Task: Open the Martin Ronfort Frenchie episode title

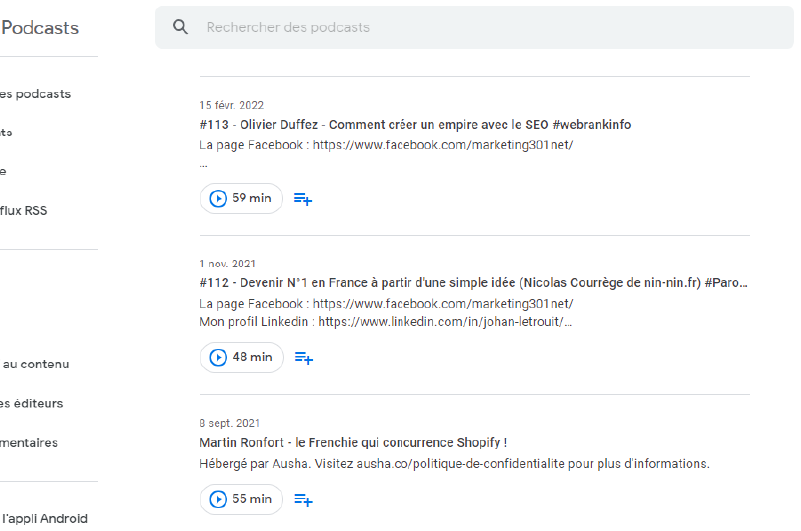Action: [353, 443]
